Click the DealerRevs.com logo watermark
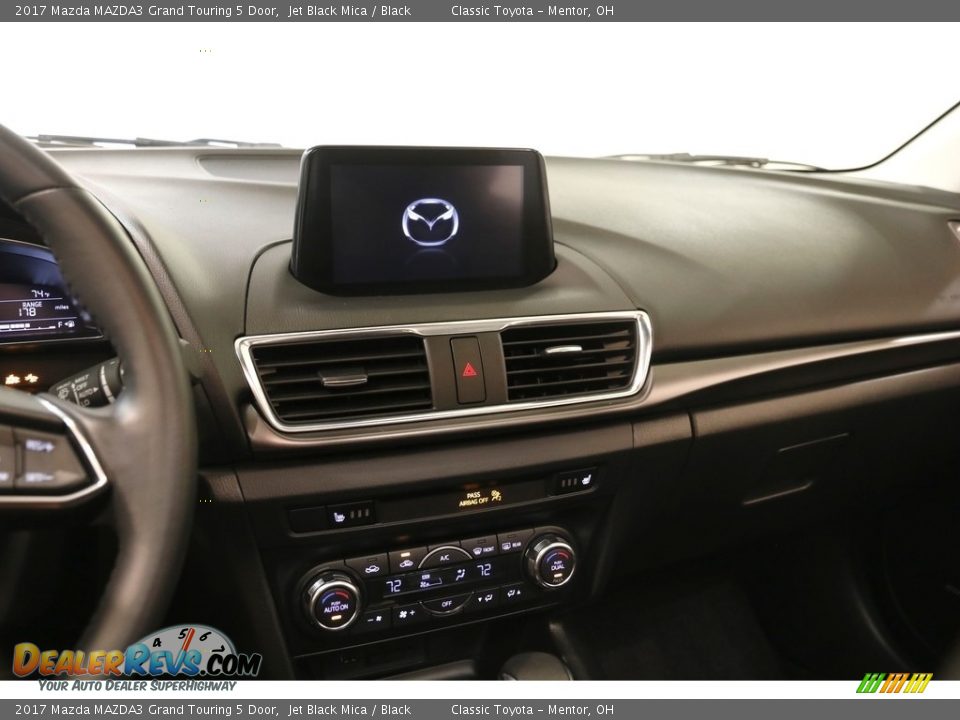Image resolution: width=960 pixels, height=720 pixels. tap(137, 660)
